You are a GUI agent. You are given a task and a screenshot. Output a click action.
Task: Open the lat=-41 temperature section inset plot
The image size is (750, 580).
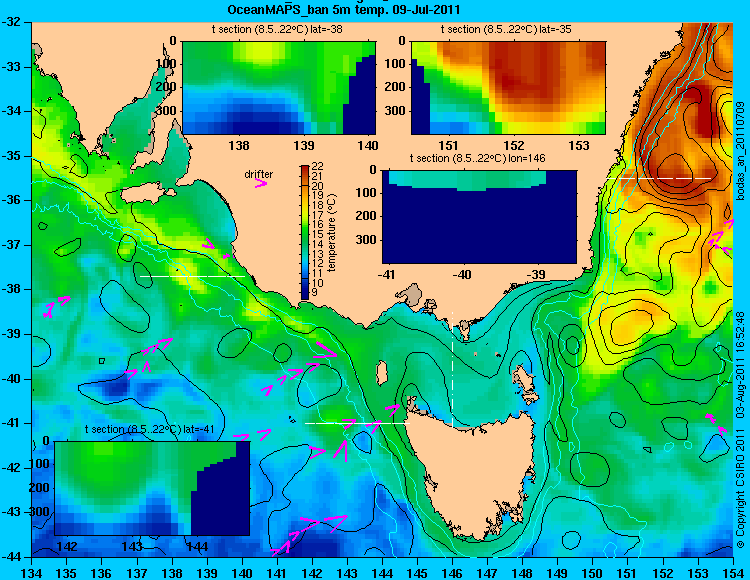[x=152, y=488]
